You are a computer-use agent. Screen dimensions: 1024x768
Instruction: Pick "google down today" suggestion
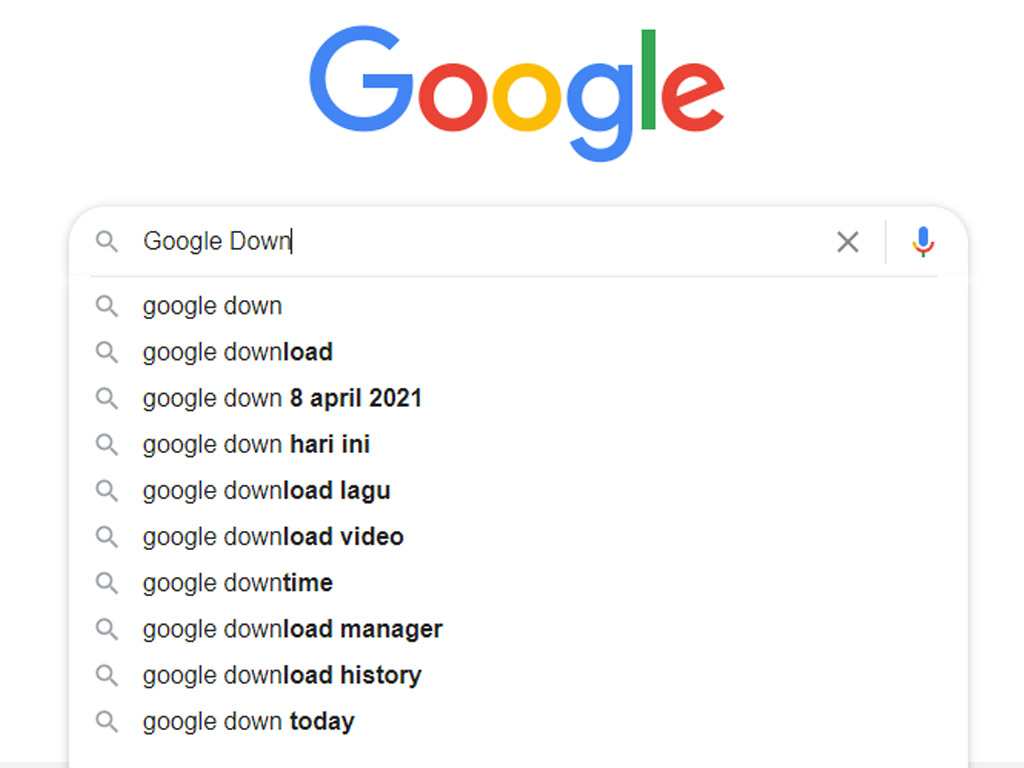coord(248,721)
